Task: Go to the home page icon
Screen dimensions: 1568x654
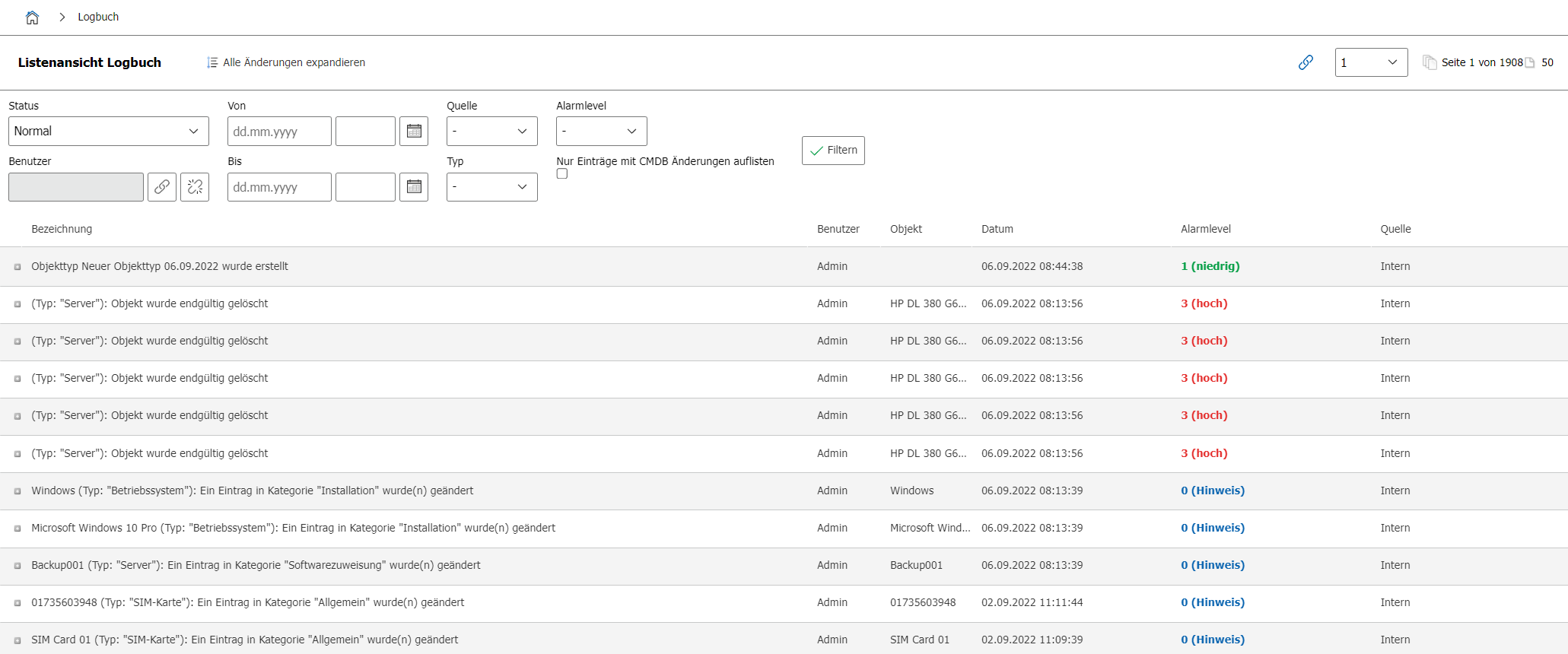Action: click(32, 17)
